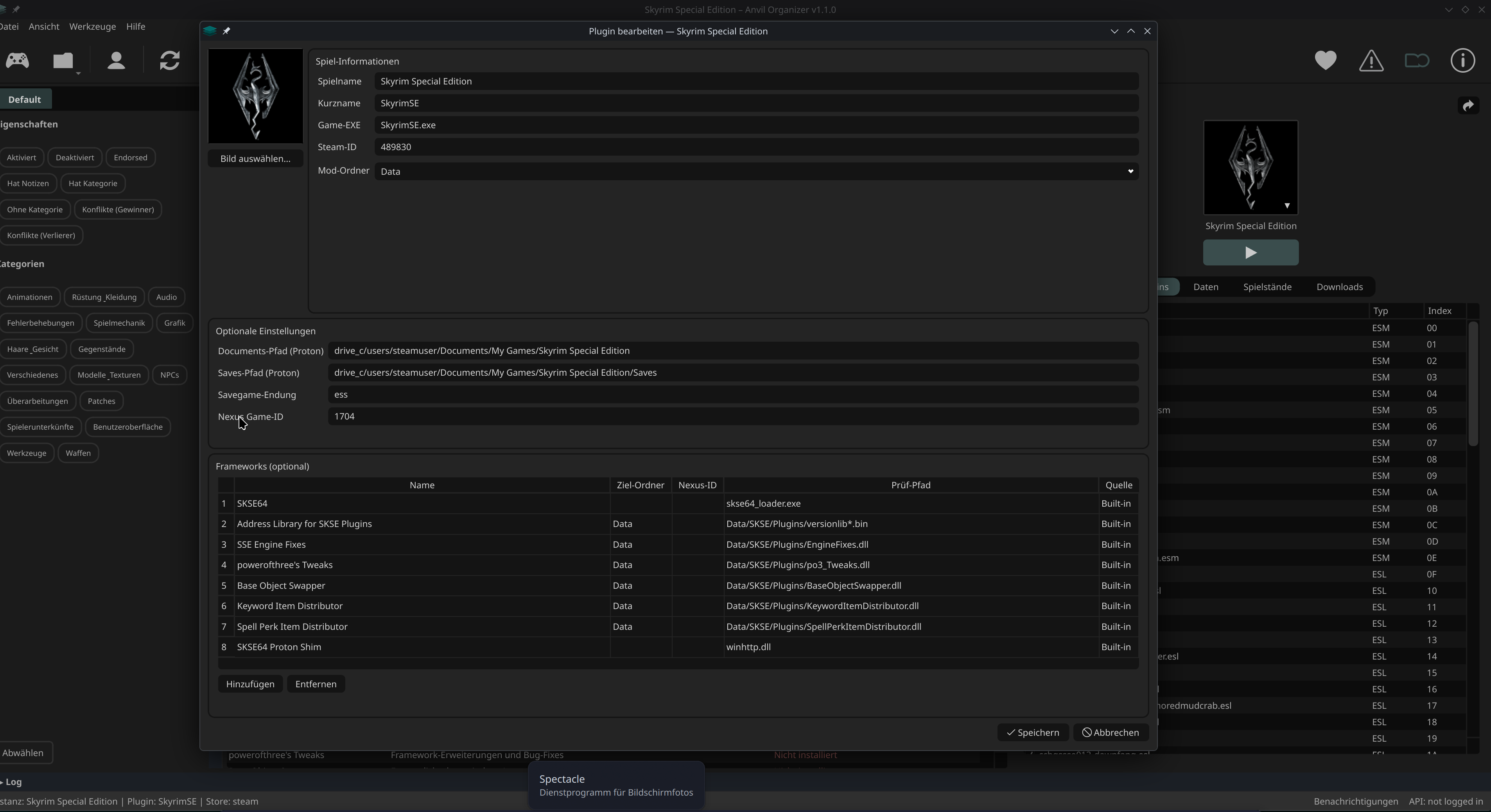Viewport: 1491px width, 812px height.
Task: Pin the Plugin bearbeiten dialog
Action: coord(227,31)
